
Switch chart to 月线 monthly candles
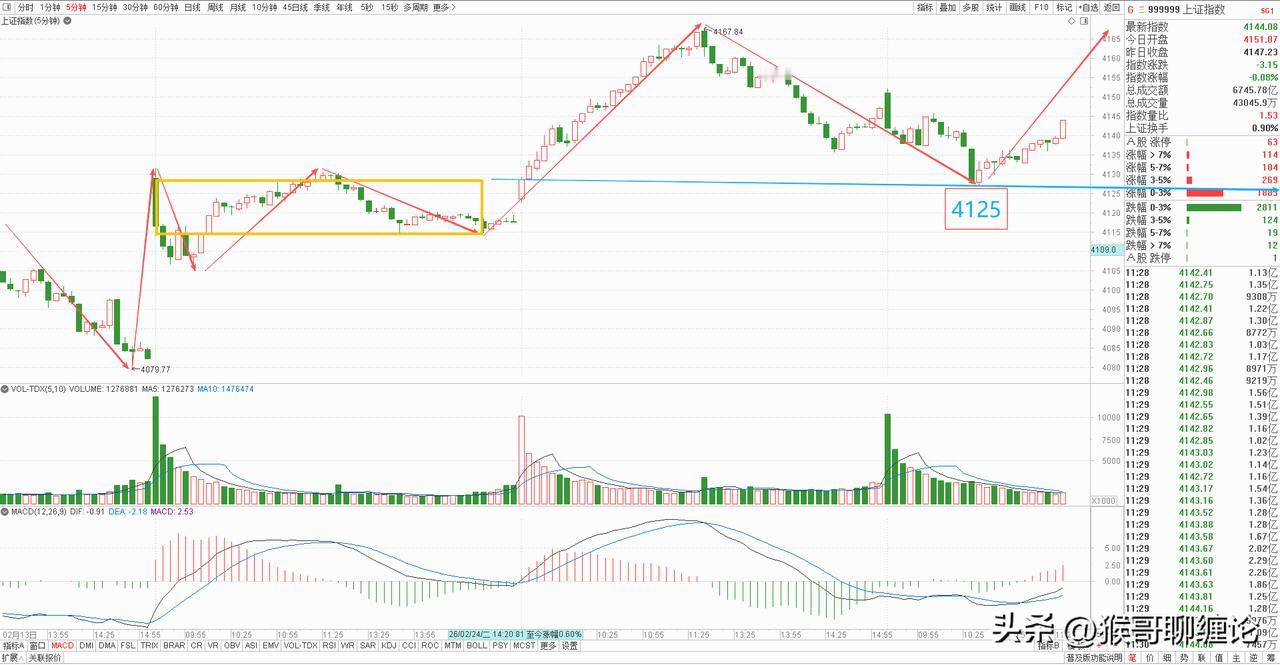pyautogui.click(x=238, y=7)
